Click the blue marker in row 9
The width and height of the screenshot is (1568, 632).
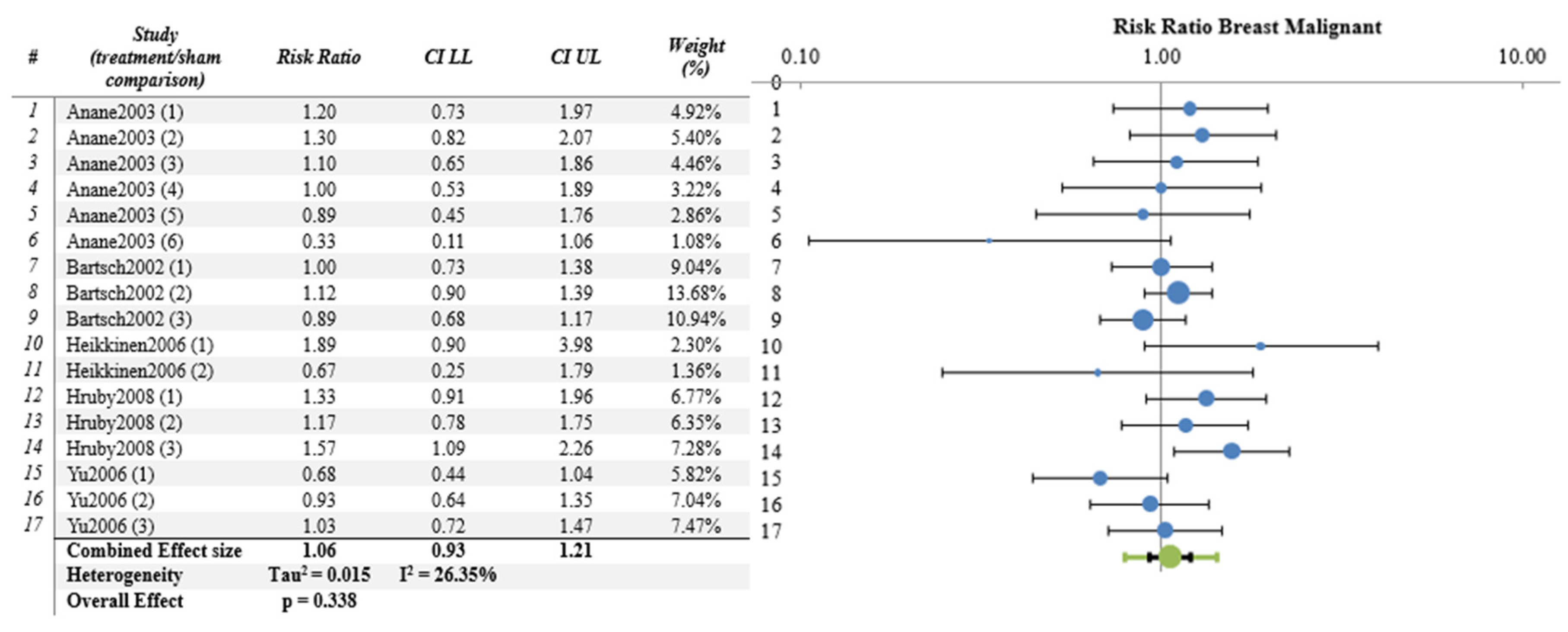click(1143, 320)
